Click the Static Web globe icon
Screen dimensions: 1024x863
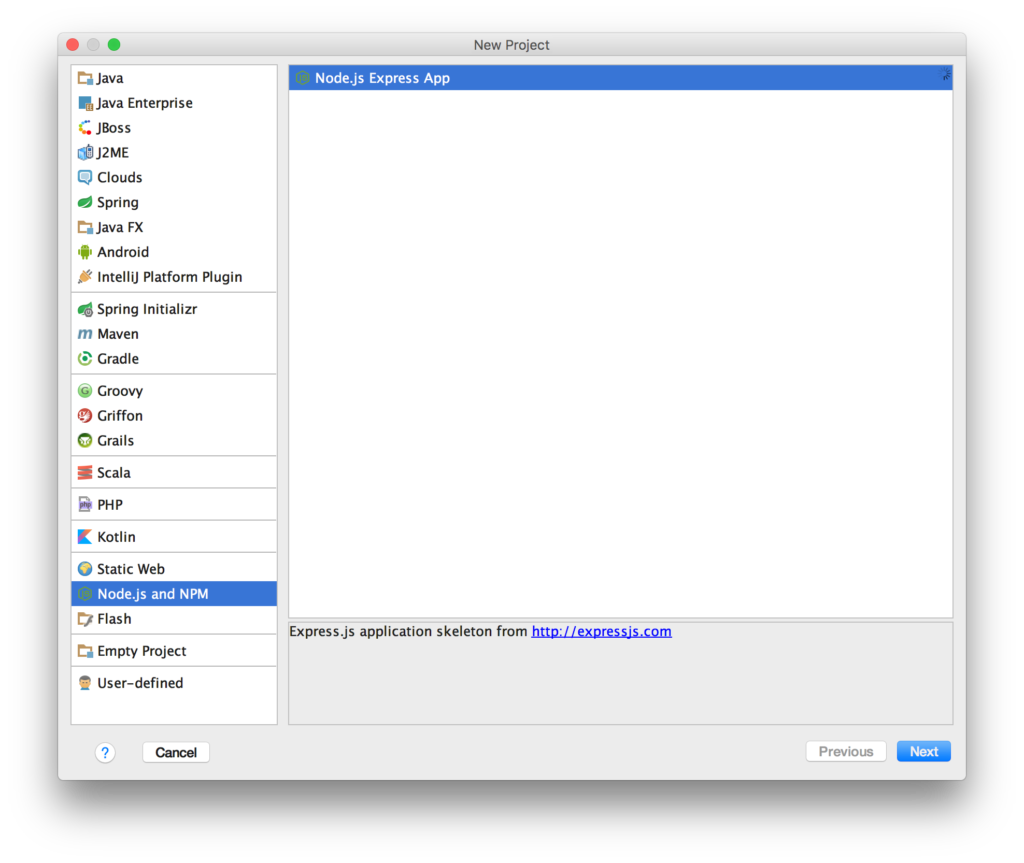85,569
